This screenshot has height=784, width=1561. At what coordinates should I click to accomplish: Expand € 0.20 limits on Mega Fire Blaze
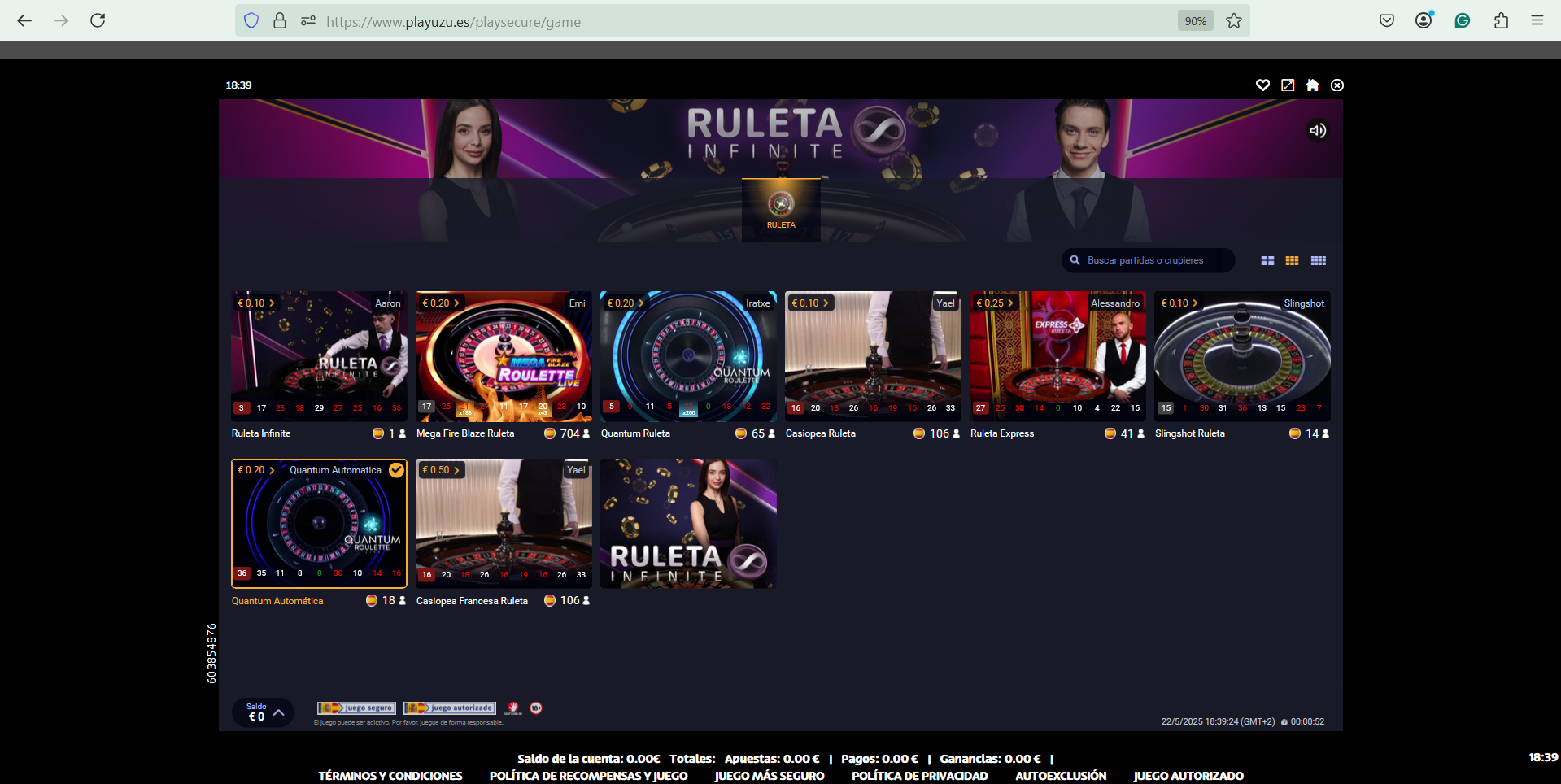coord(441,303)
